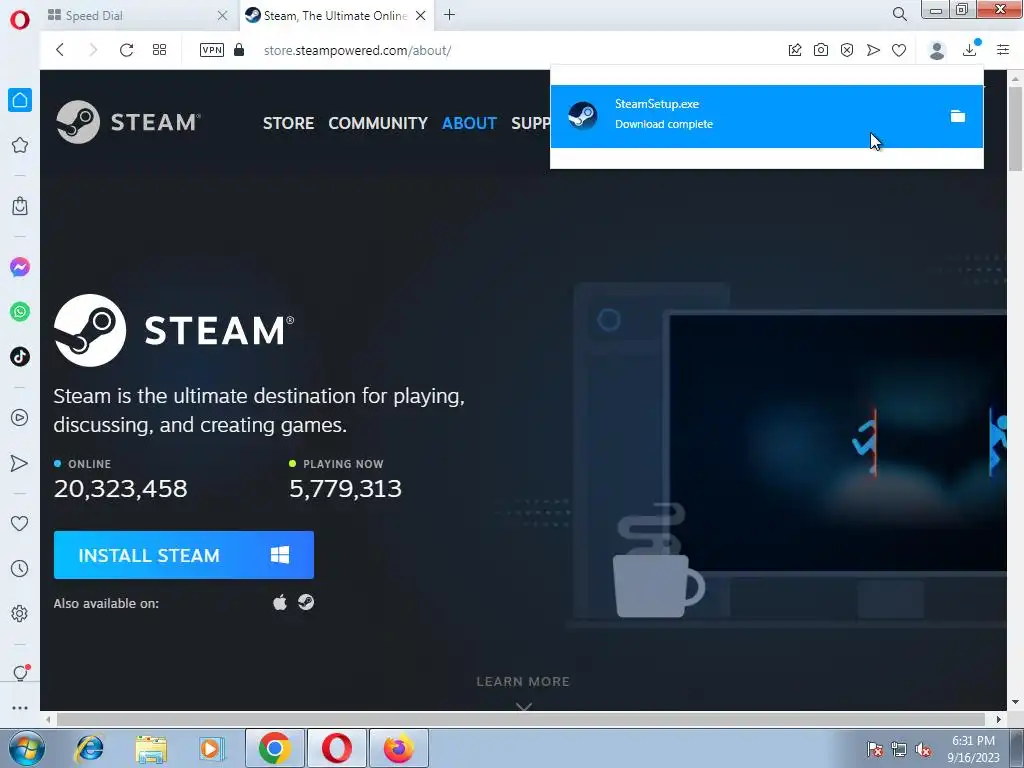1024x768 pixels.
Task: Click the INSTALL STEAM button
Action: point(184,555)
